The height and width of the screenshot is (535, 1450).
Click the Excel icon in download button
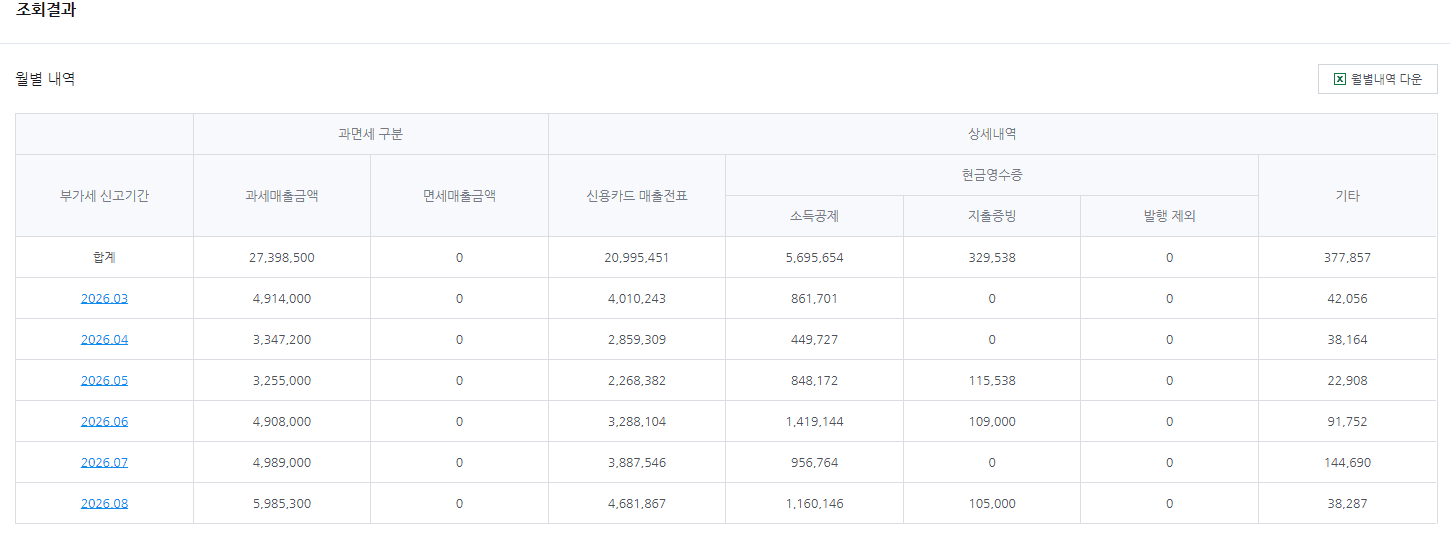tap(1339, 79)
